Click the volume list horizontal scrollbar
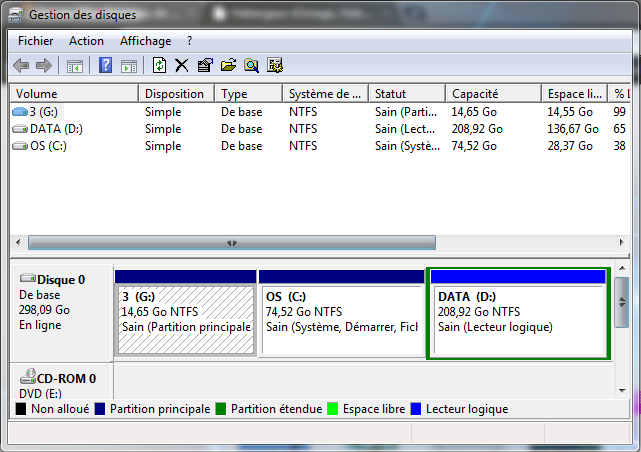 [232, 243]
